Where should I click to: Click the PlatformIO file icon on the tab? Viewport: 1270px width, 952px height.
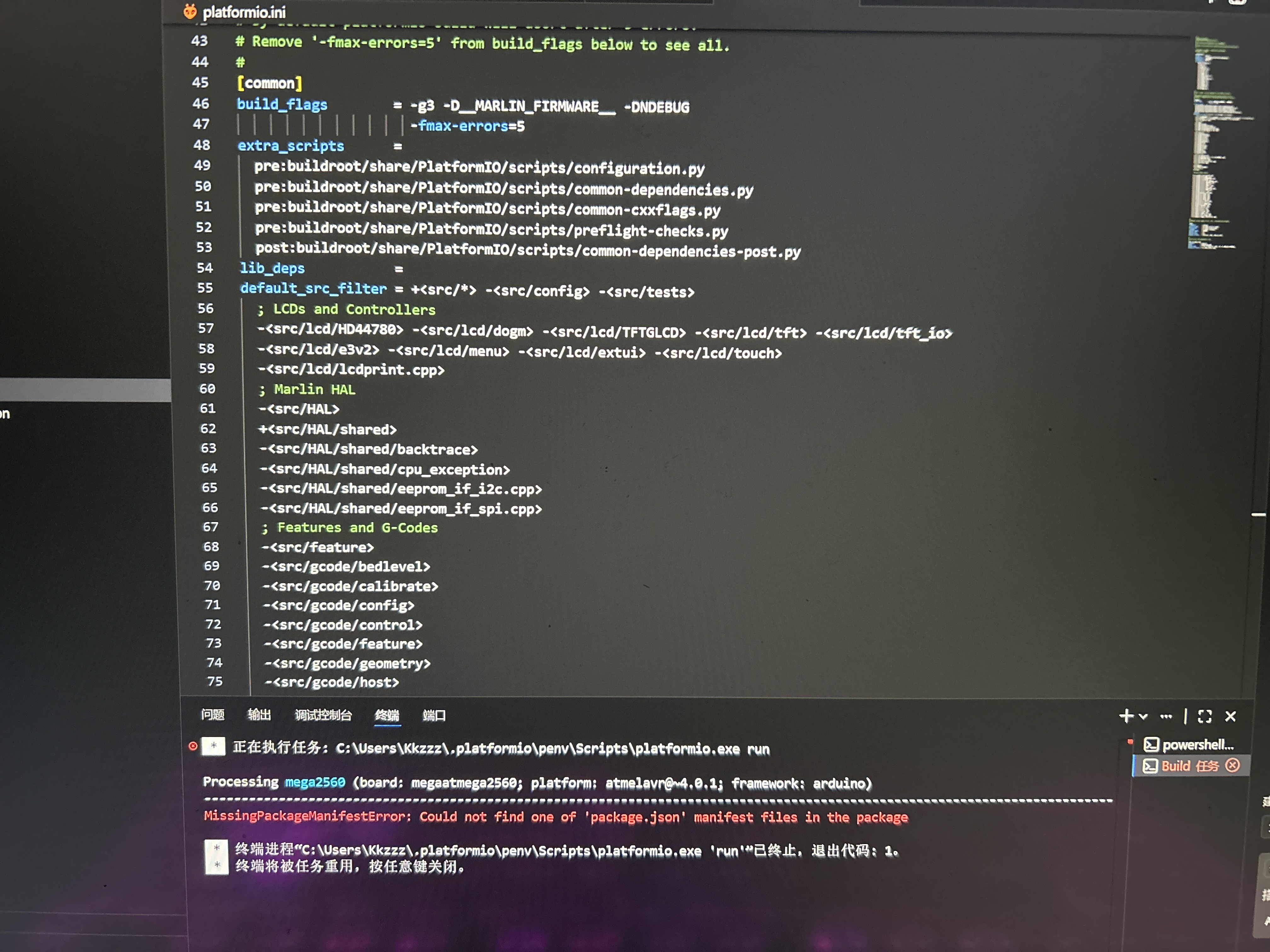[x=190, y=11]
